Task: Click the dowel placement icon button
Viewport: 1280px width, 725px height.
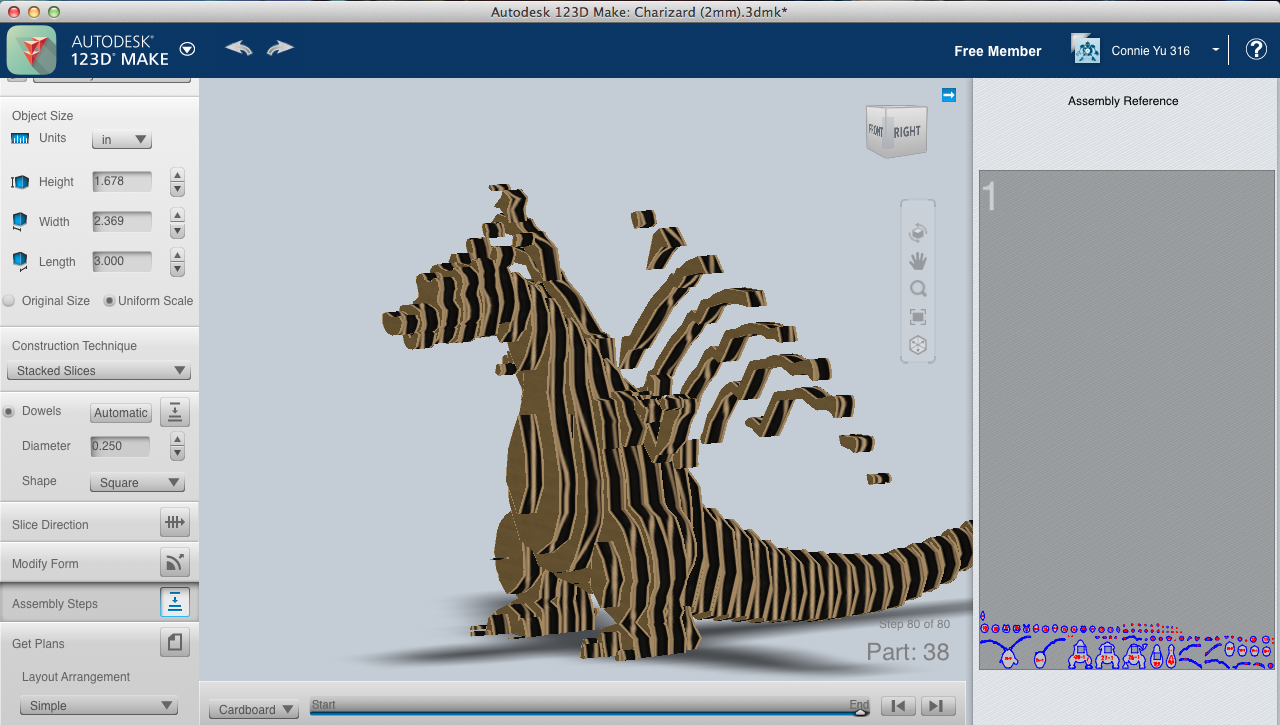Action: click(174, 412)
